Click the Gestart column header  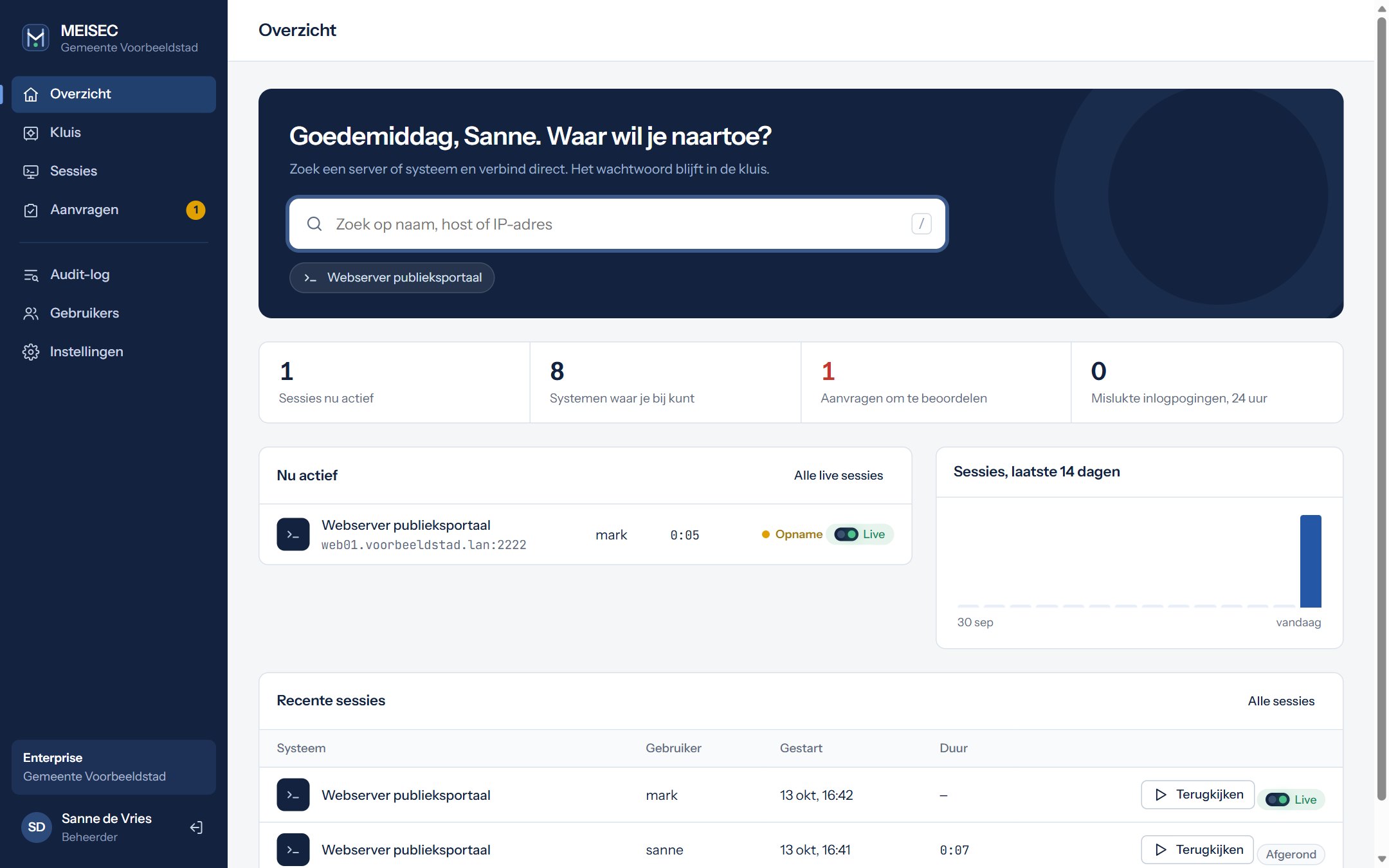click(801, 748)
